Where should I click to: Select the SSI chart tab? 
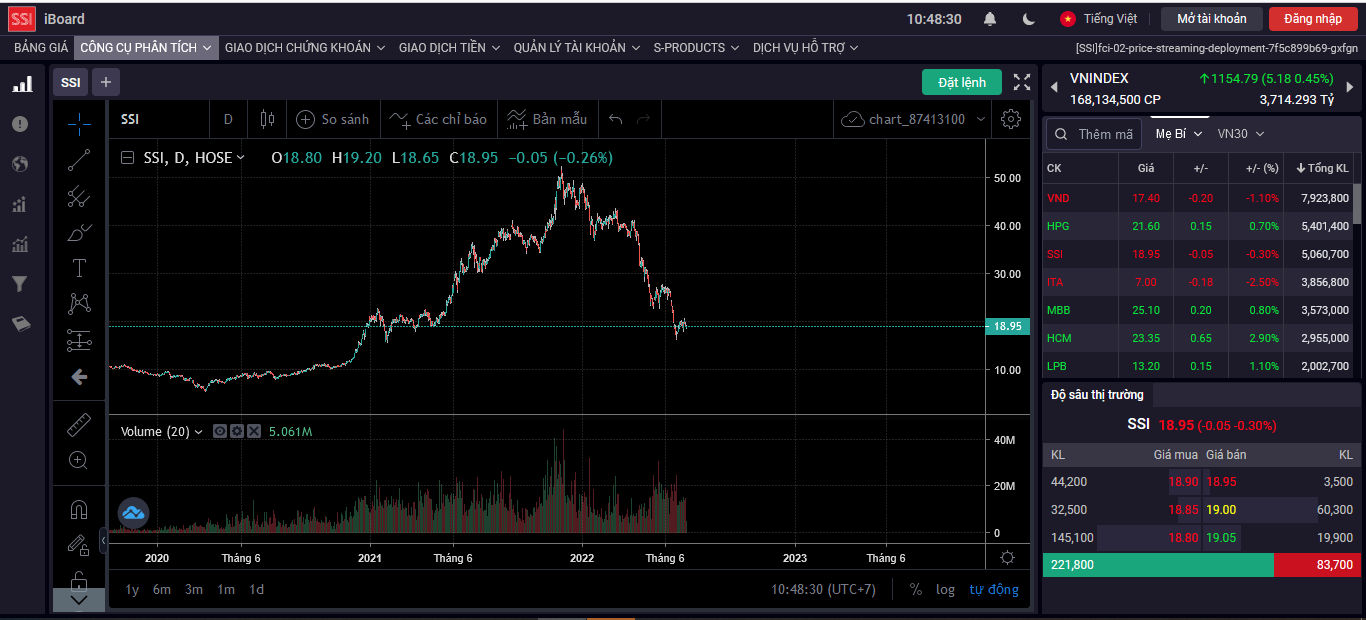point(70,82)
